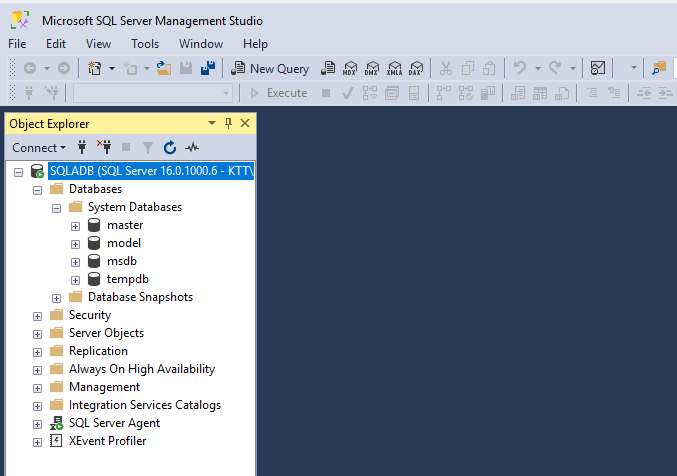Click the Copy icon in toolbar

coord(468,68)
